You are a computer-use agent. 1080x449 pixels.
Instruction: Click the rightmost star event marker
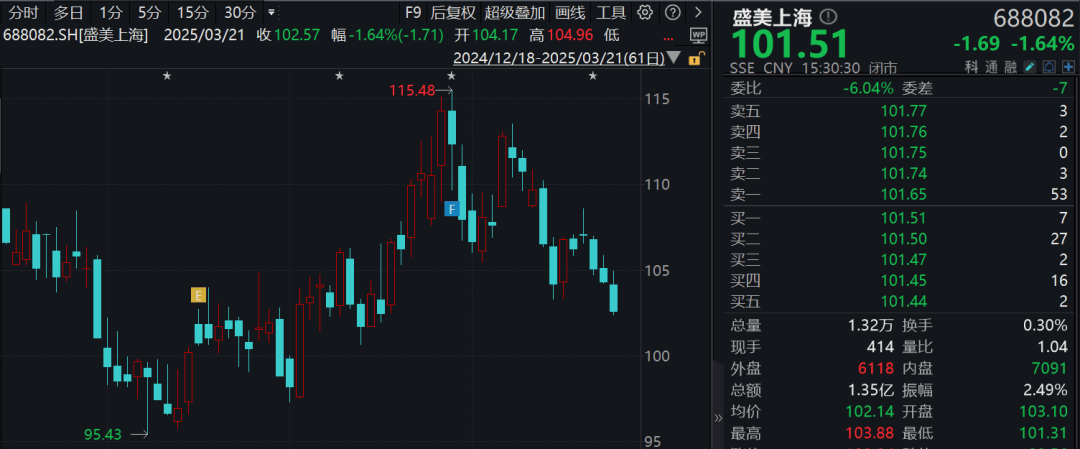593,76
